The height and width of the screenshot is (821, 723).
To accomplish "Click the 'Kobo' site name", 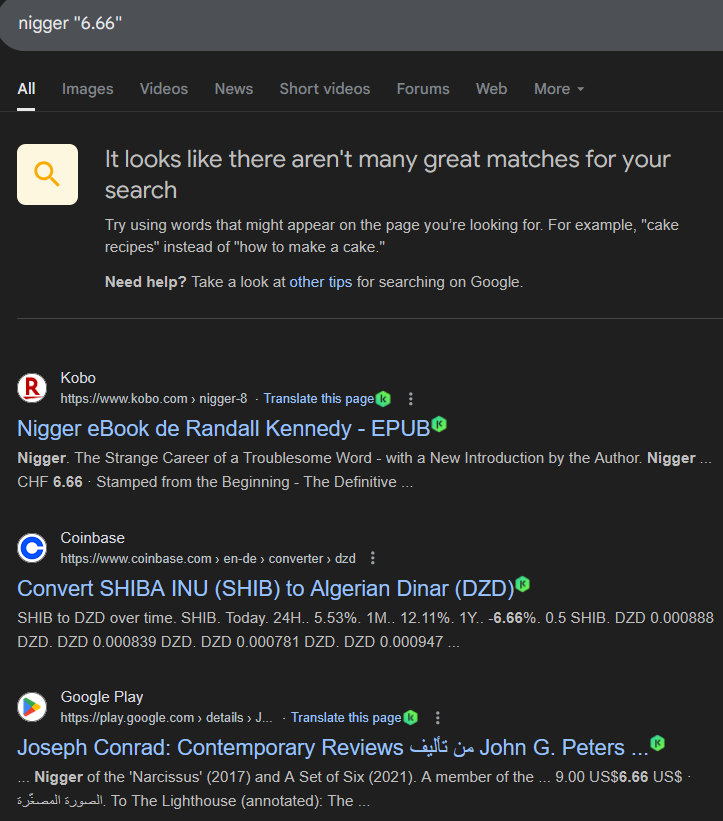I will (78, 378).
